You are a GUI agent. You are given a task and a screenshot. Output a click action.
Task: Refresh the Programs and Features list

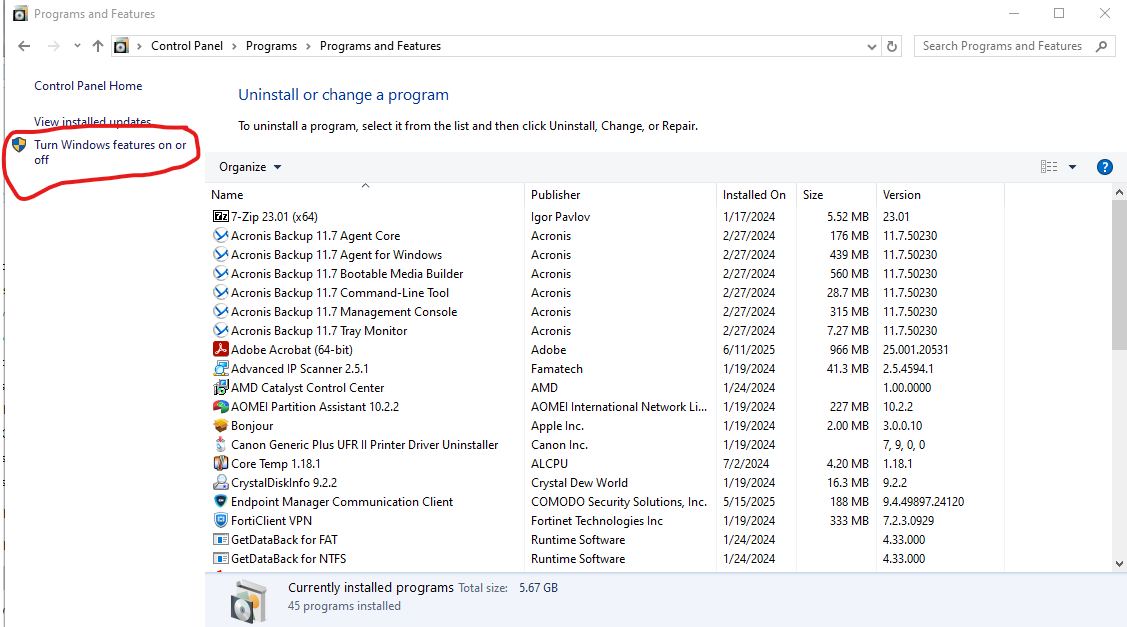click(x=892, y=46)
